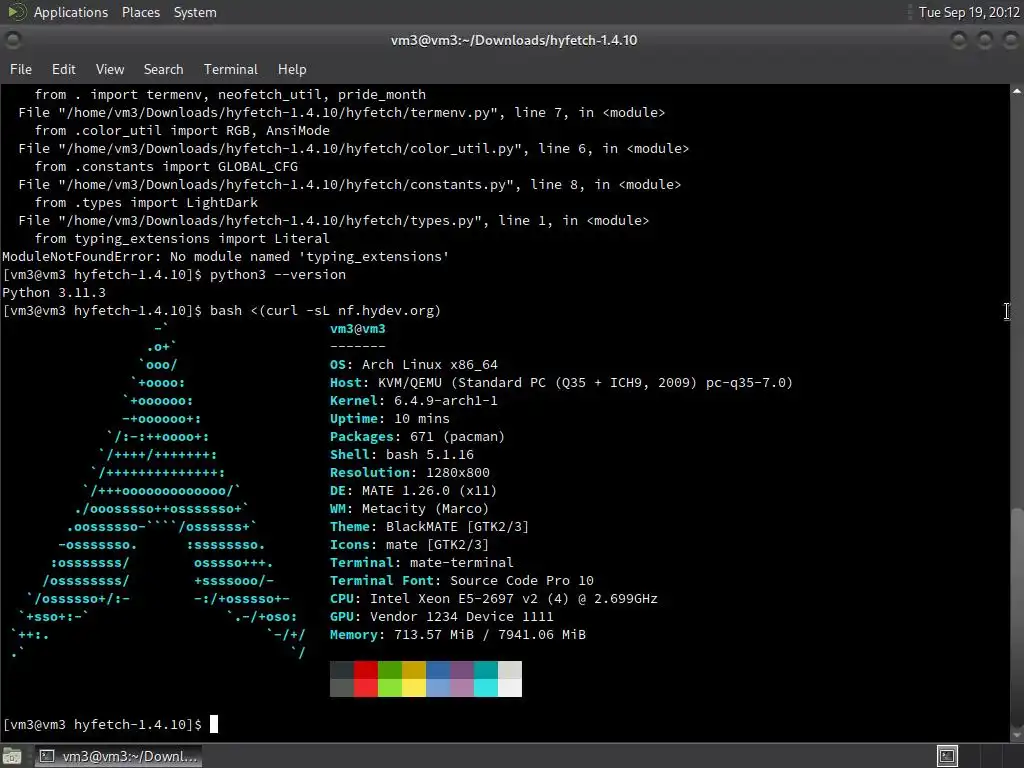Image resolution: width=1024 pixels, height=768 pixels.
Task: Click the "Host: KVM/QEMU" line
Action: [x=561, y=383]
